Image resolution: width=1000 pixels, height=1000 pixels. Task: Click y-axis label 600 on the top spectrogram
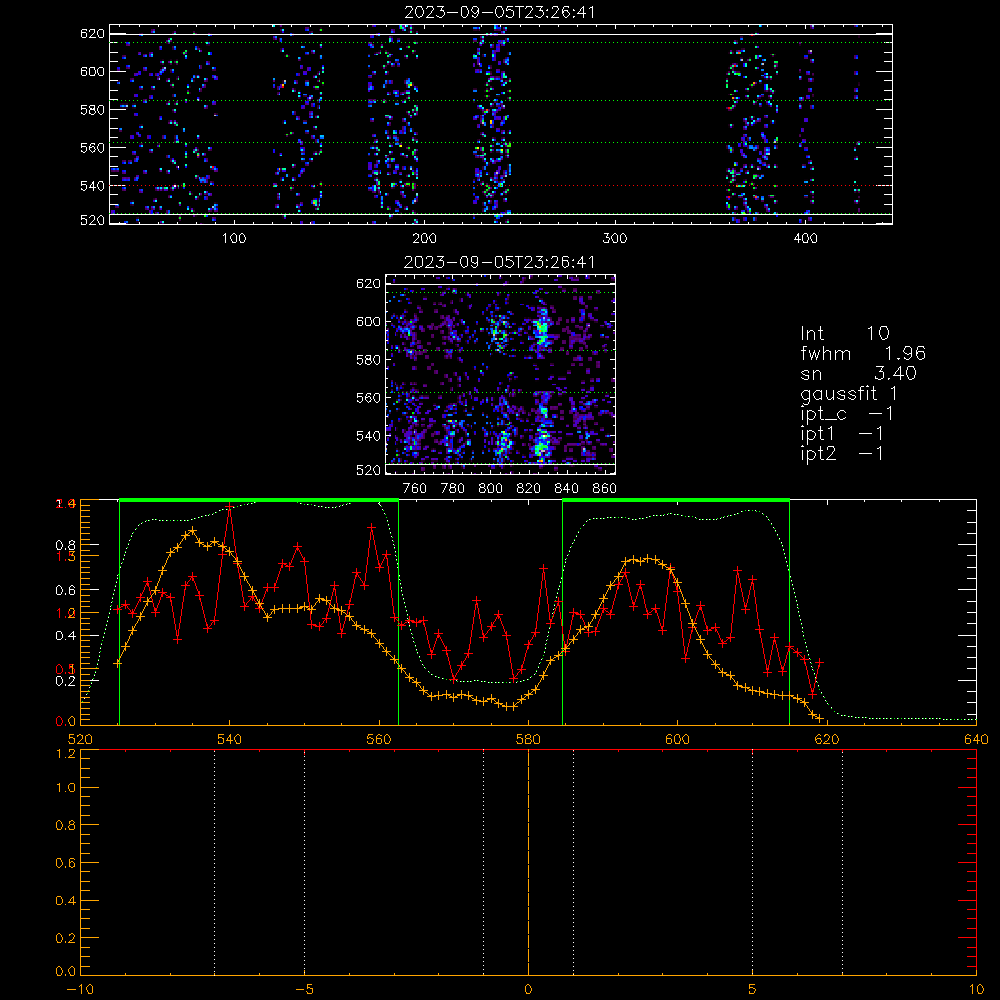click(92, 71)
